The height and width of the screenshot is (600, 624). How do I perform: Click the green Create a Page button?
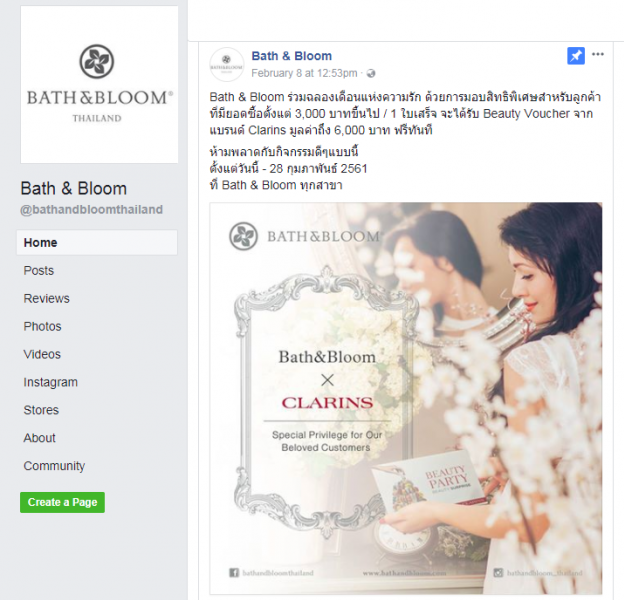[62, 502]
